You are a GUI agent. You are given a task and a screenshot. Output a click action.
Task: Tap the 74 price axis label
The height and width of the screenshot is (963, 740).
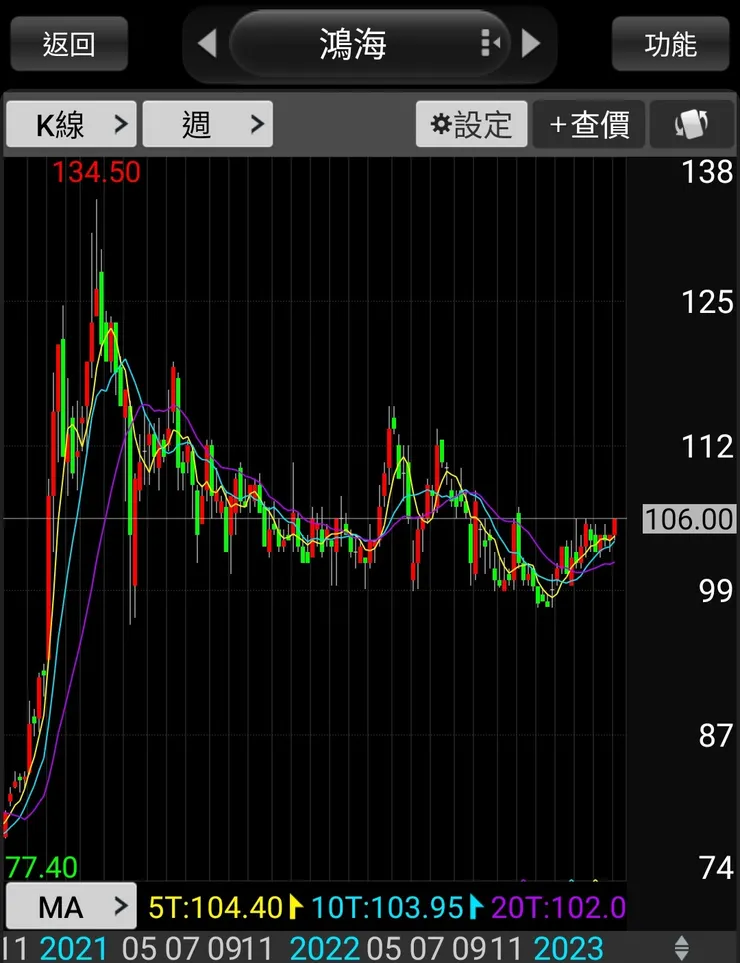(715, 868)
